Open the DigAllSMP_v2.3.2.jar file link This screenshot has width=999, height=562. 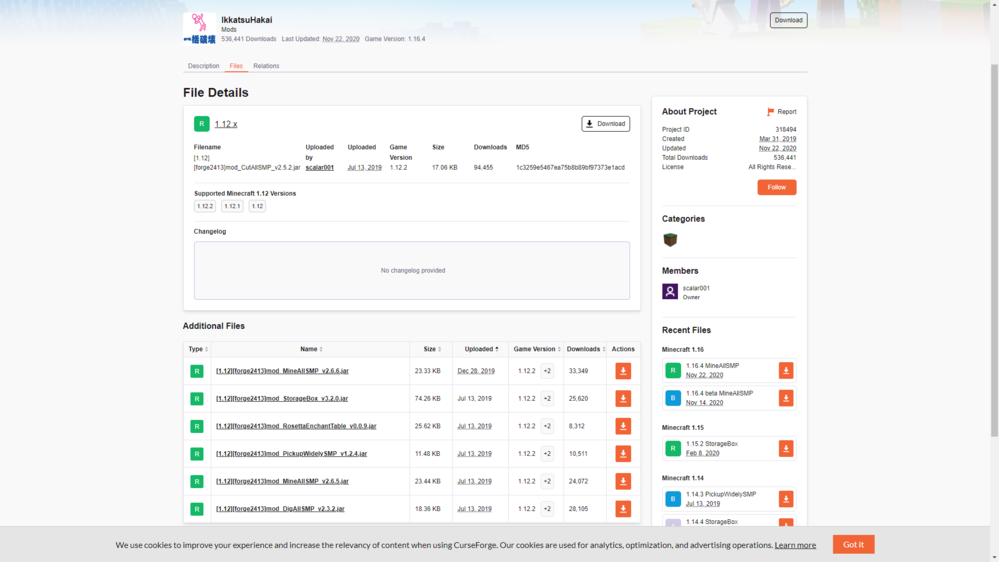[280, 509]
